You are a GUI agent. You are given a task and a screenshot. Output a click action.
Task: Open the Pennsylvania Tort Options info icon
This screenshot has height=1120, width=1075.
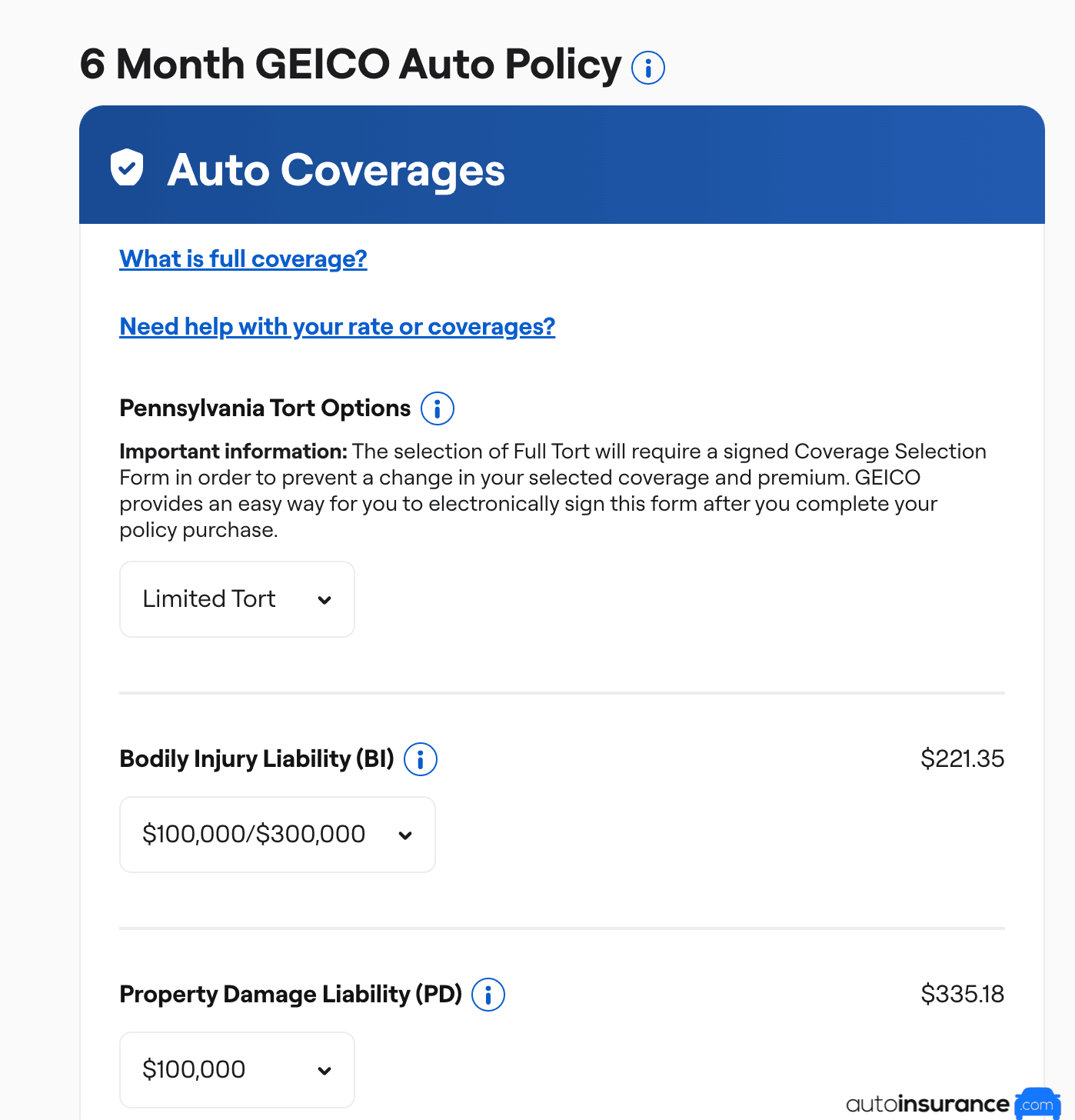point(436,408)
